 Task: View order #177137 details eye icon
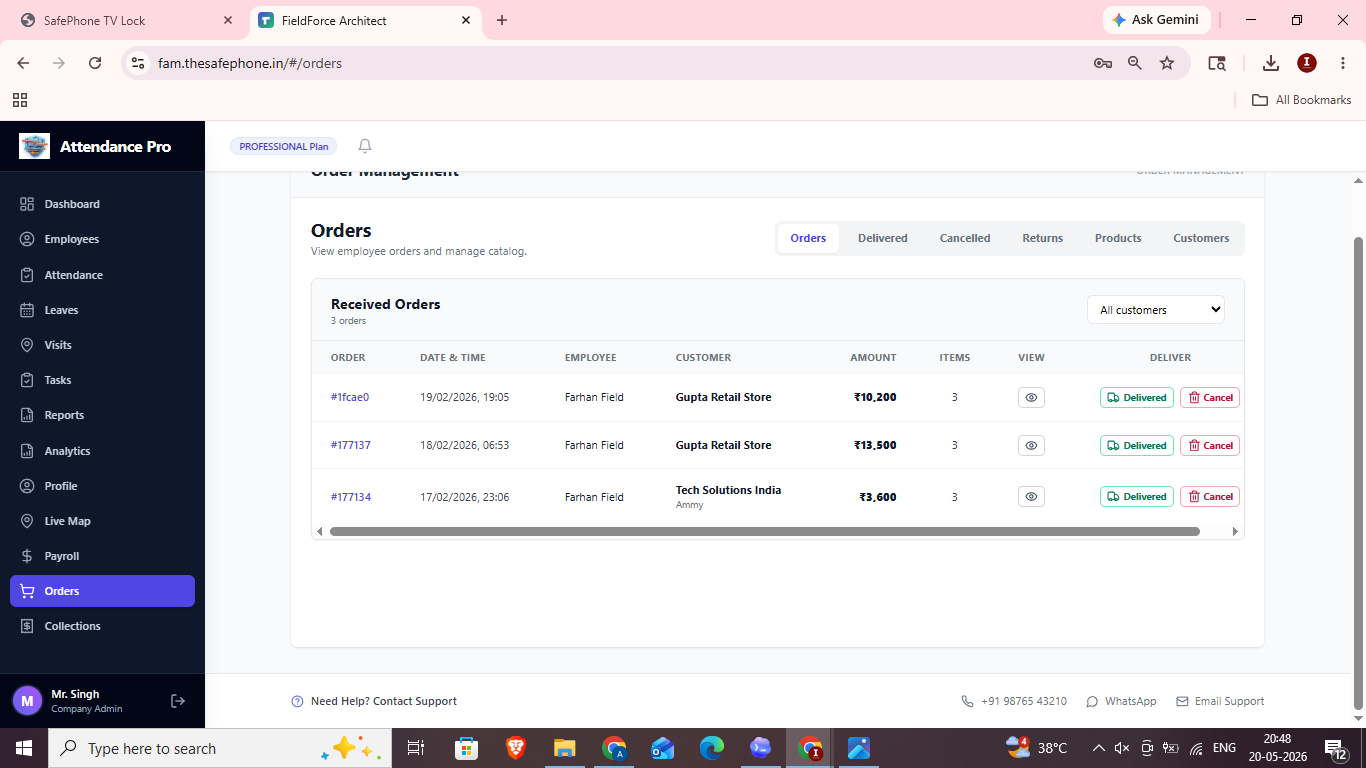(x=1031, y=445)
